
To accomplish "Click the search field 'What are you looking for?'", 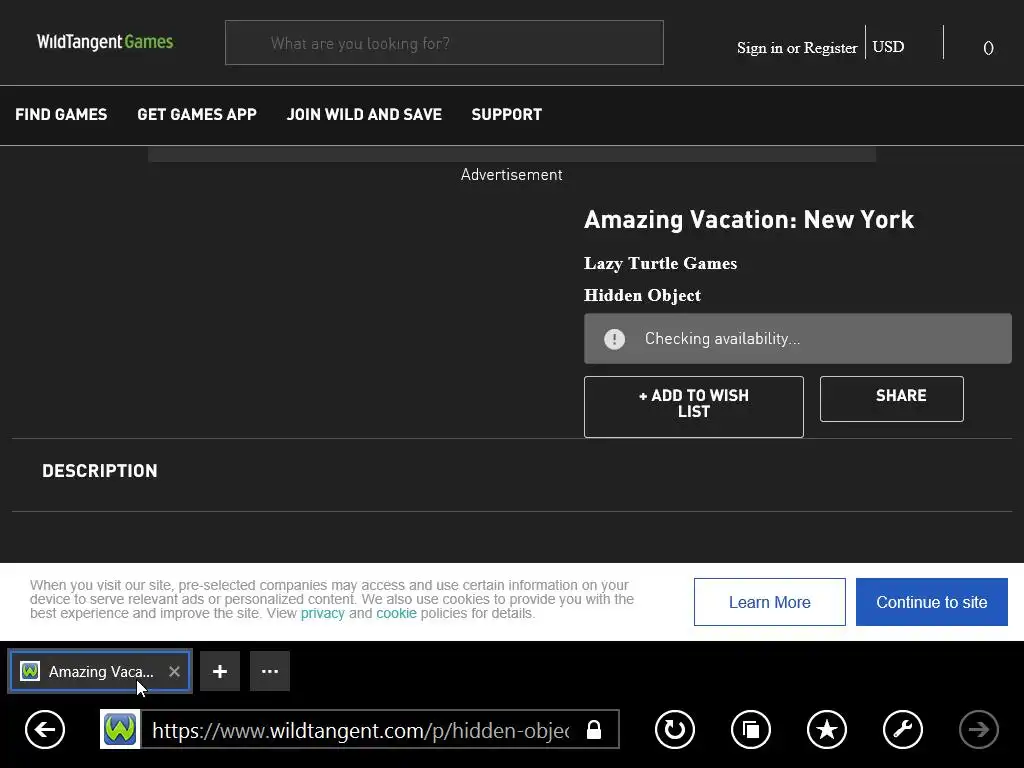I will coord(444,43).
